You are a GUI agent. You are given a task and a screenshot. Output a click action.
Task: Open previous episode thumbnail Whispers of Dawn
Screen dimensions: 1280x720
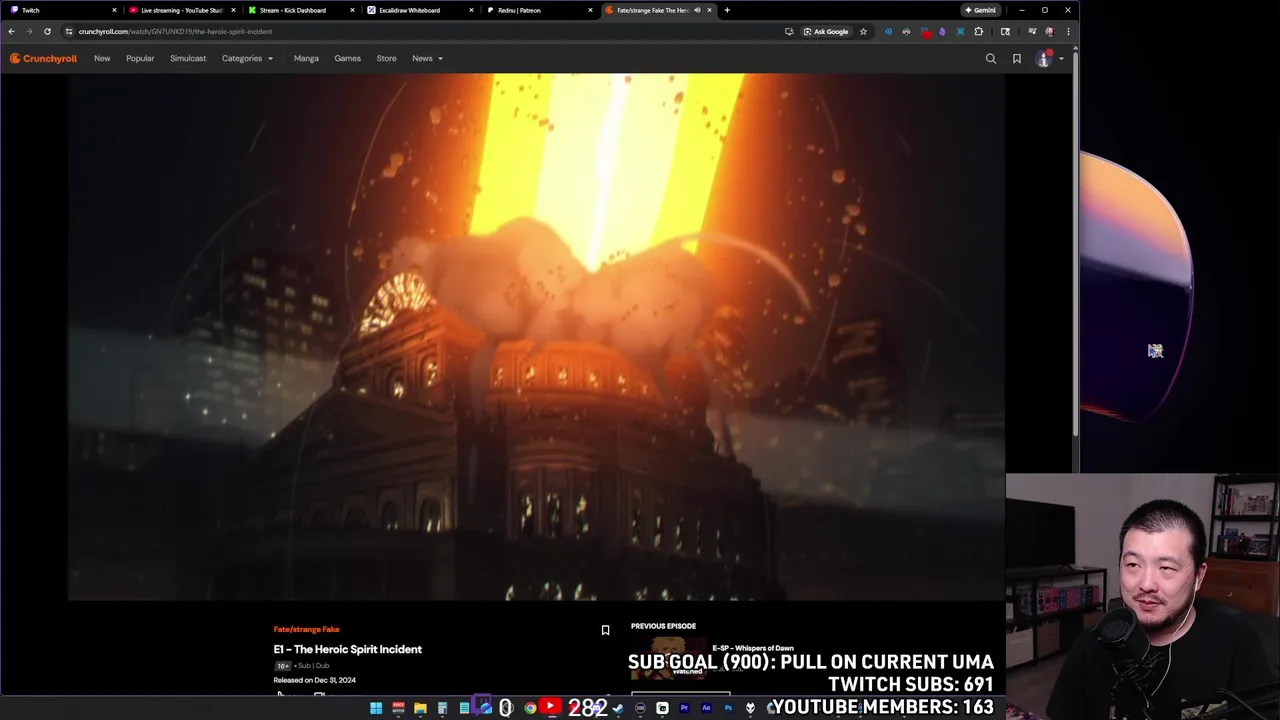coord(668,658)
